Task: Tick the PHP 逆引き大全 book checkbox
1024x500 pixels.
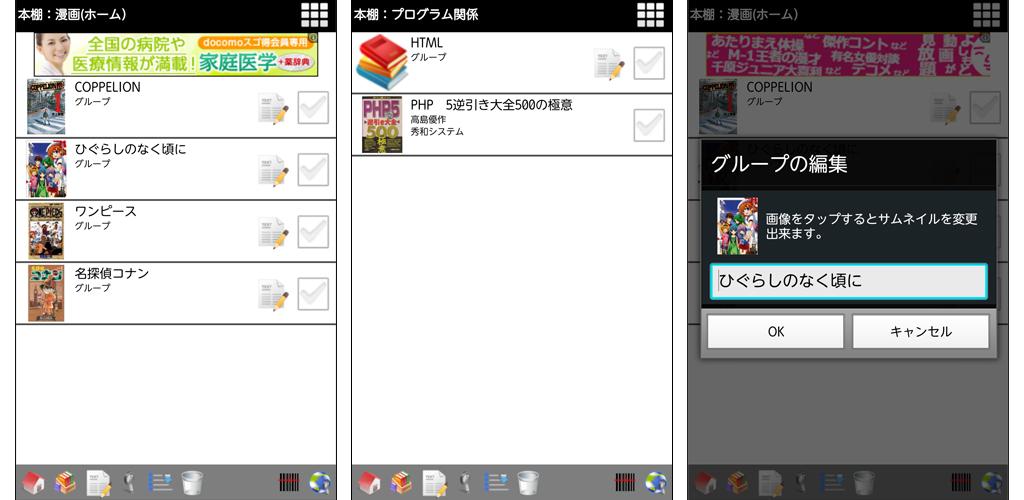Action: [x=649, y=125]
